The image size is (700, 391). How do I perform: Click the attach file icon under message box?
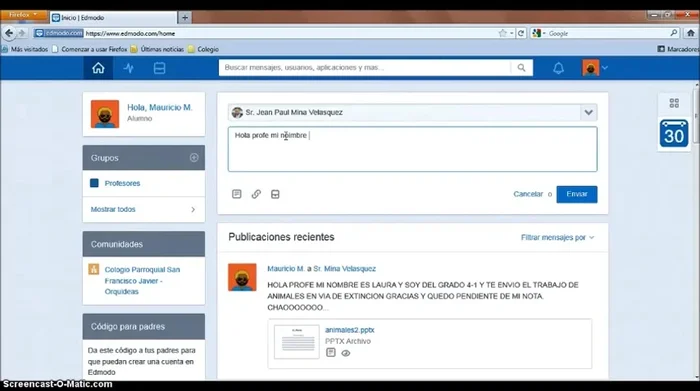coord(237,194)
